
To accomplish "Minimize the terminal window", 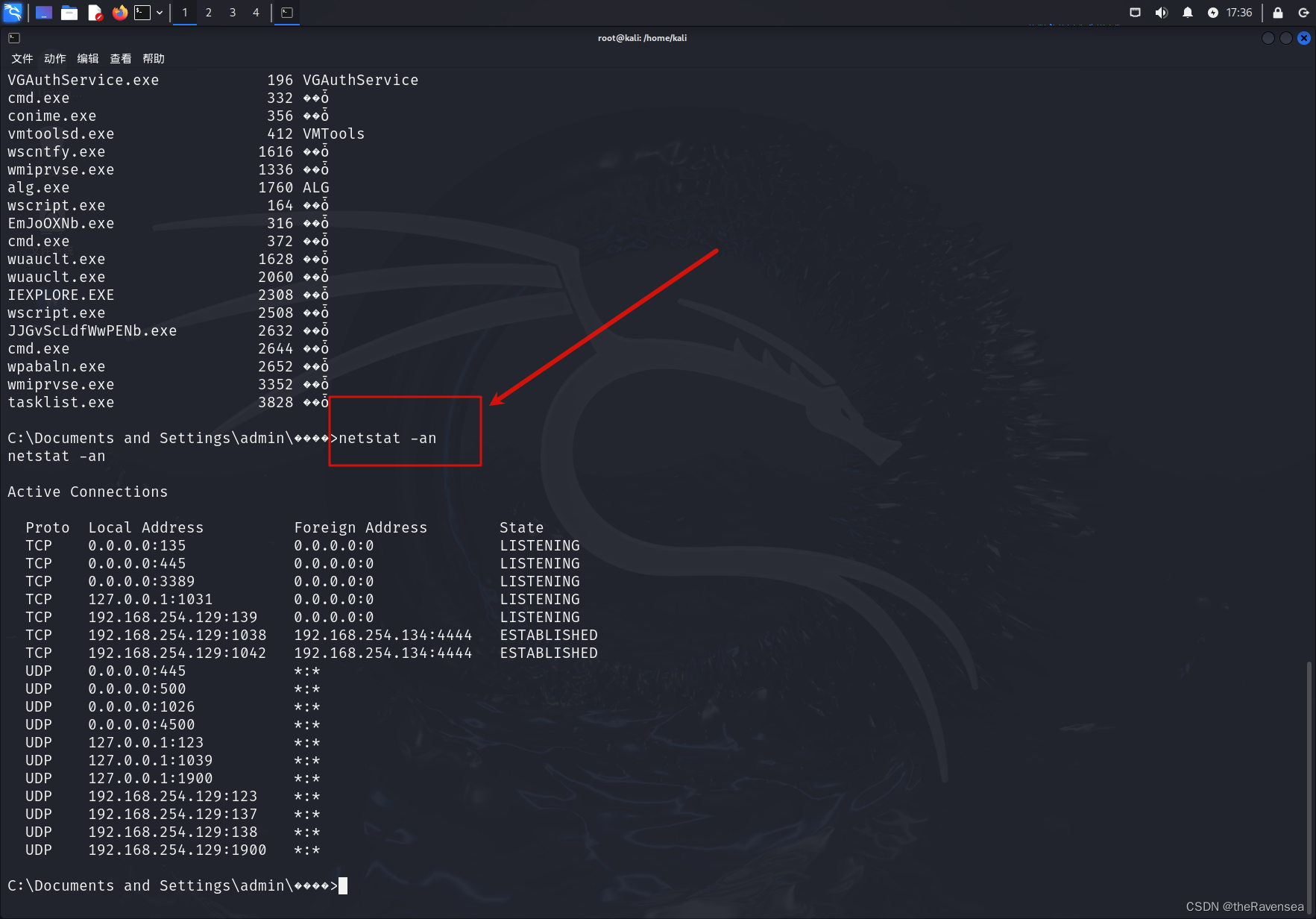I will [x=1268, y=38].
